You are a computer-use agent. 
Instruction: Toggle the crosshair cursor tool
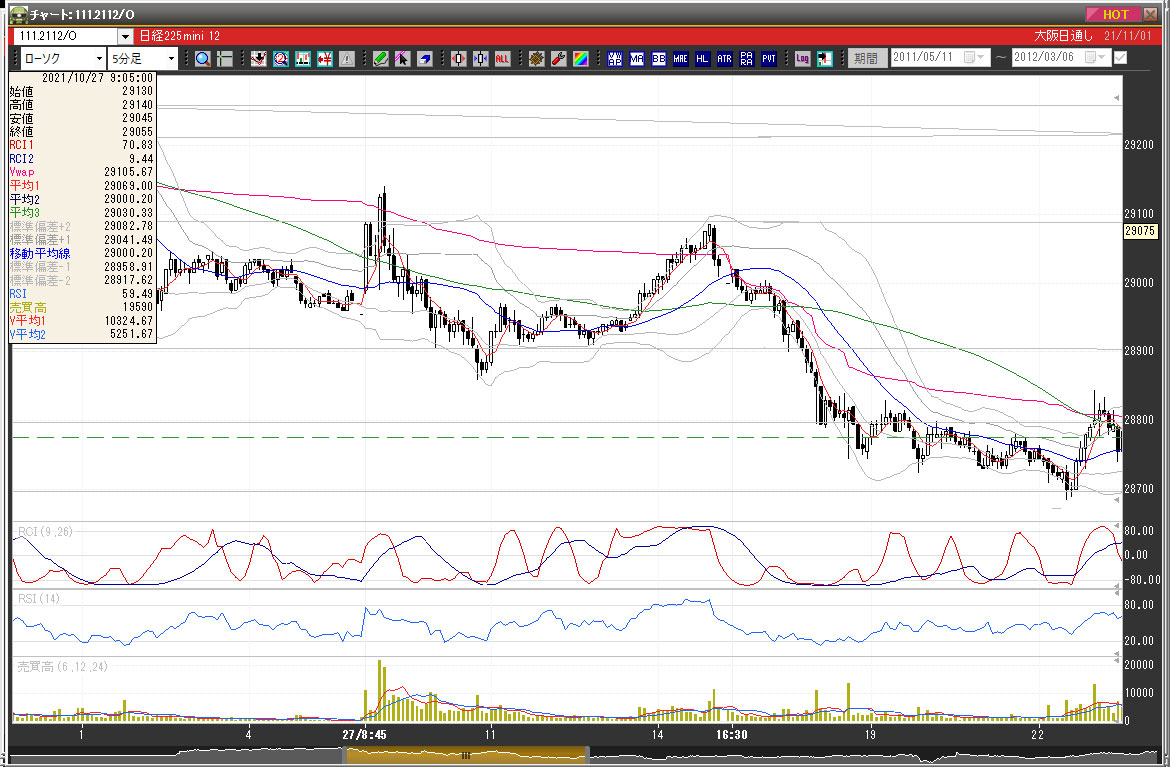225,58
